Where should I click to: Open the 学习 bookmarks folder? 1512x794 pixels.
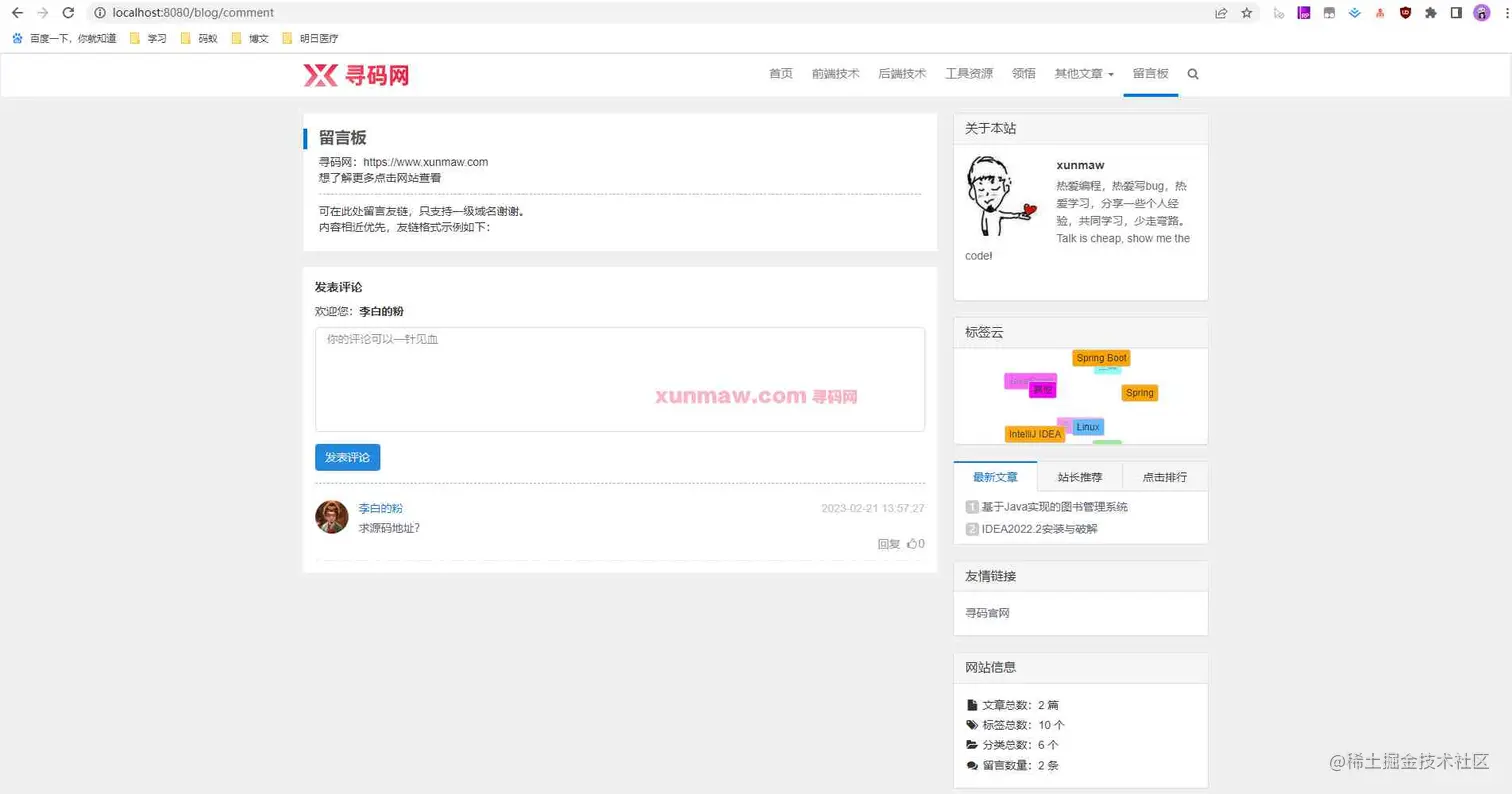152,38
